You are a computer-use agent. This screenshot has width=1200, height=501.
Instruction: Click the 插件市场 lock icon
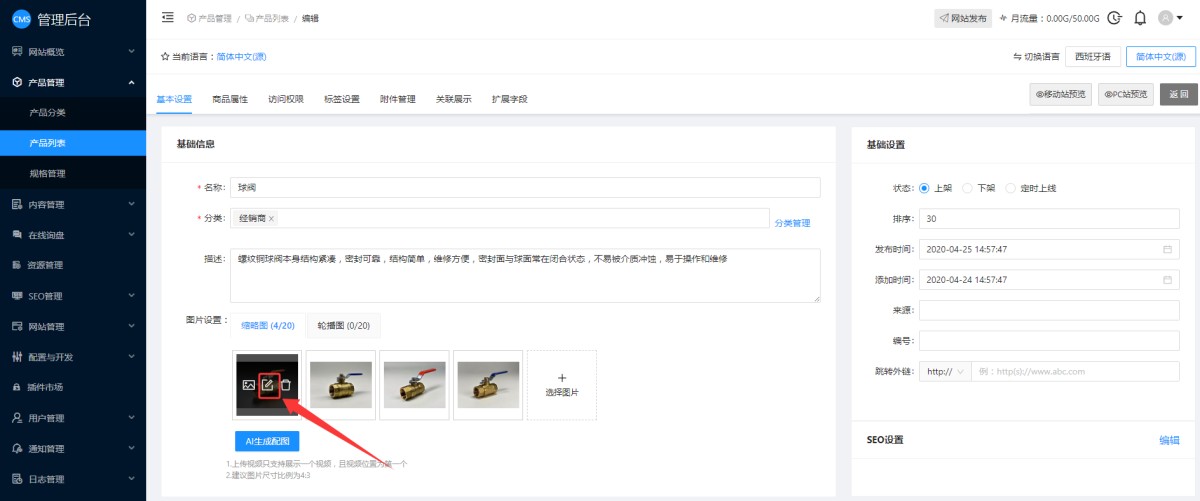point(17,387)
